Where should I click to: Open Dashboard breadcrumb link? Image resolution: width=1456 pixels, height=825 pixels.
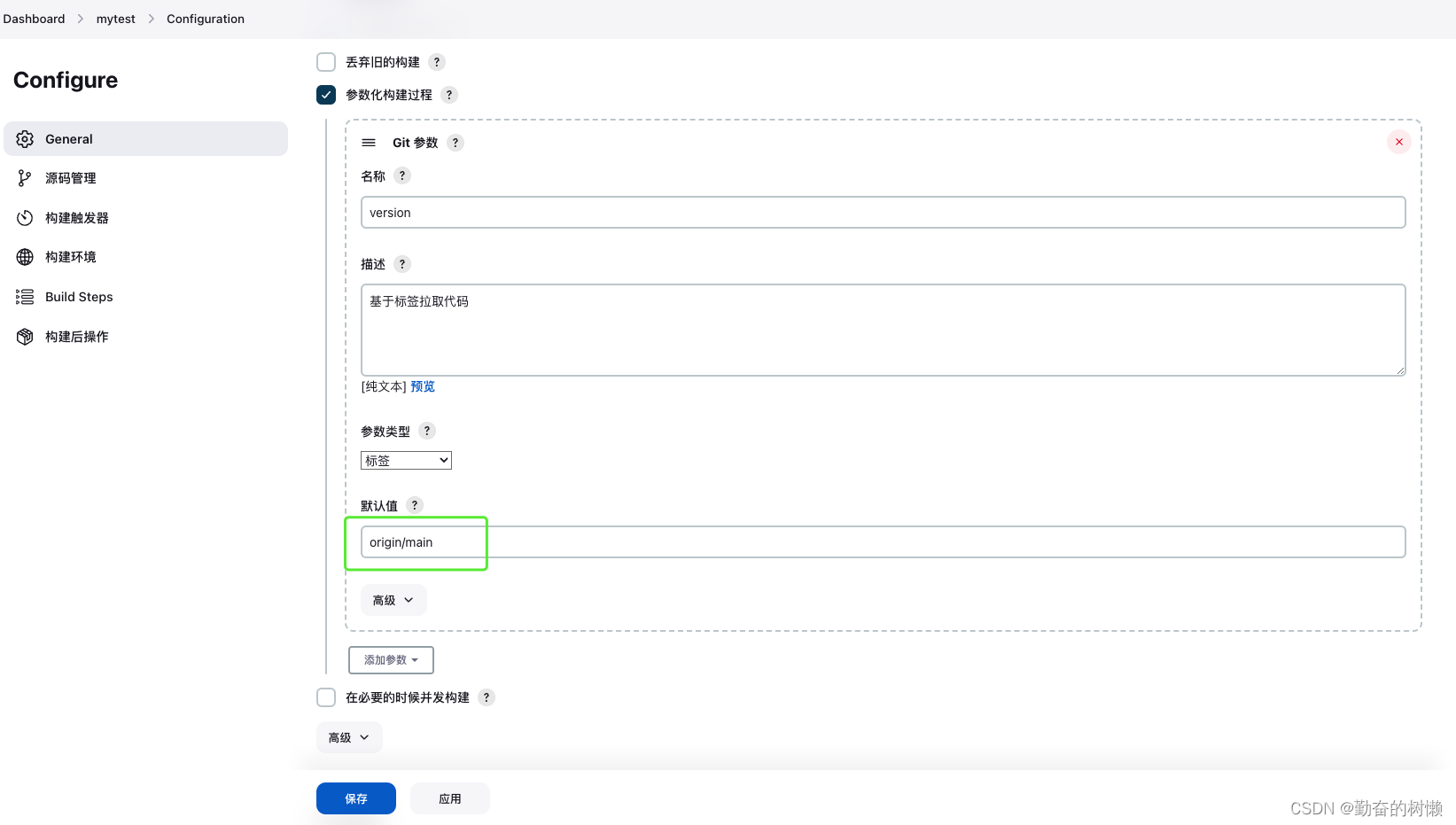point(34,19)
